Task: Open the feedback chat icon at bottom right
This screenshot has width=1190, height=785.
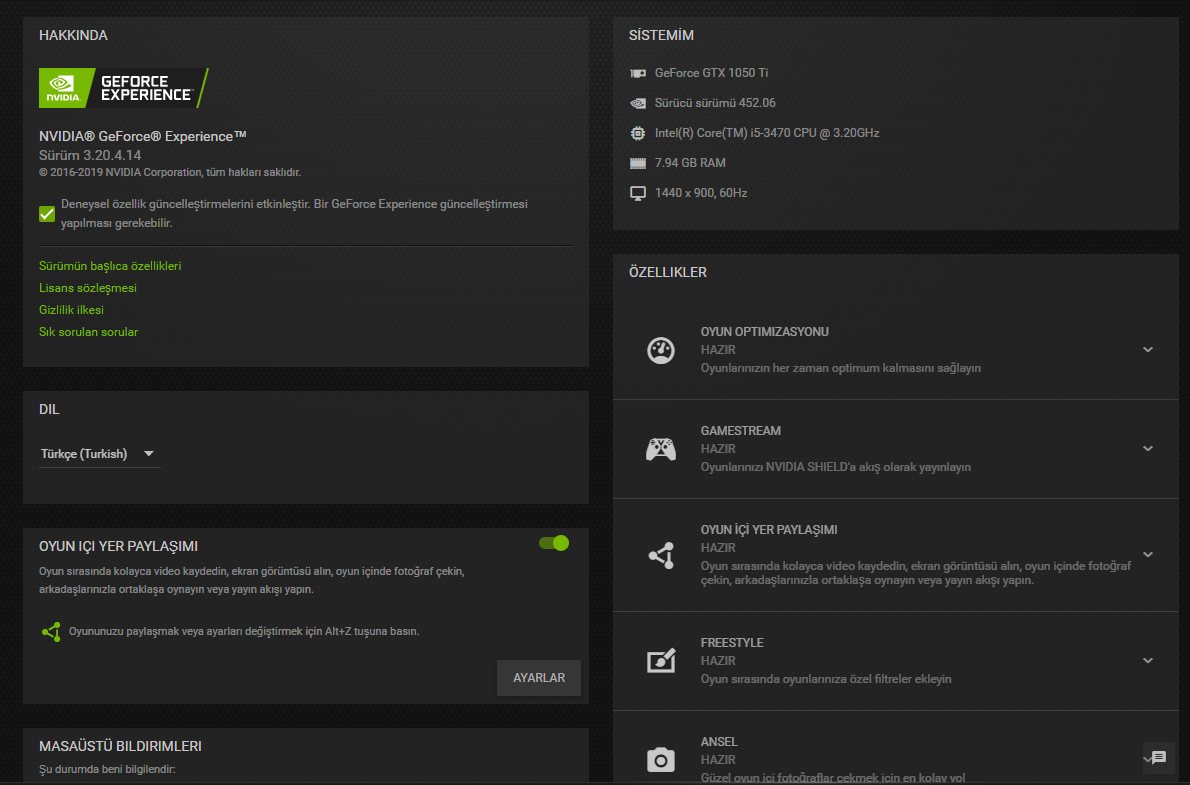Action: pyautogui.click(x=1158, y=758)
